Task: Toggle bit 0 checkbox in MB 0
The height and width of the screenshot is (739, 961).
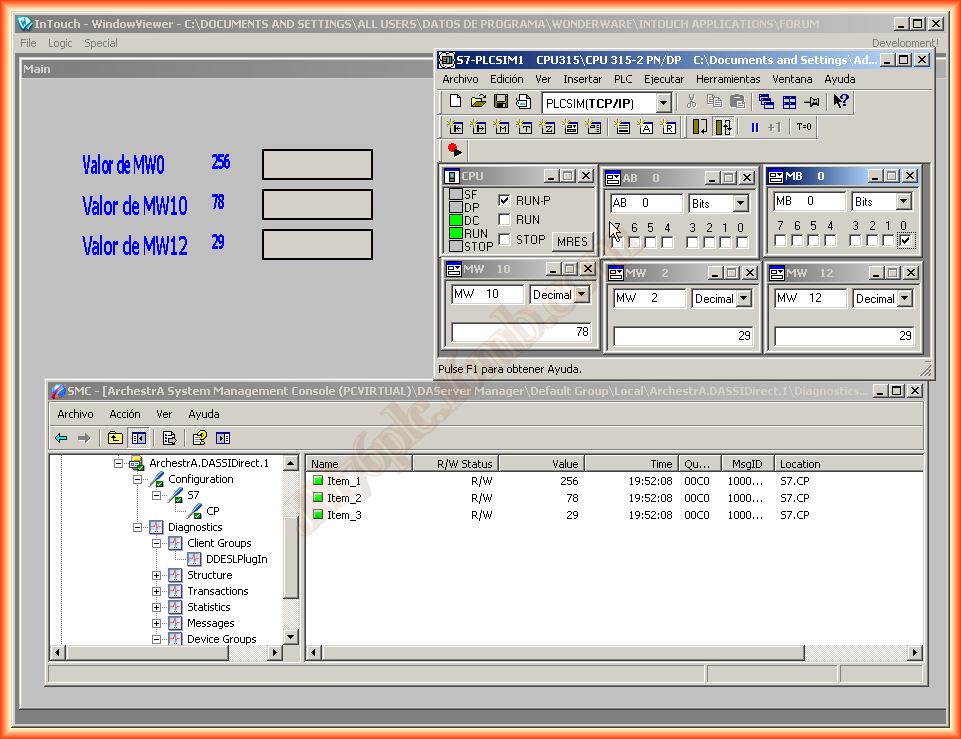Action: pos(905,241)
